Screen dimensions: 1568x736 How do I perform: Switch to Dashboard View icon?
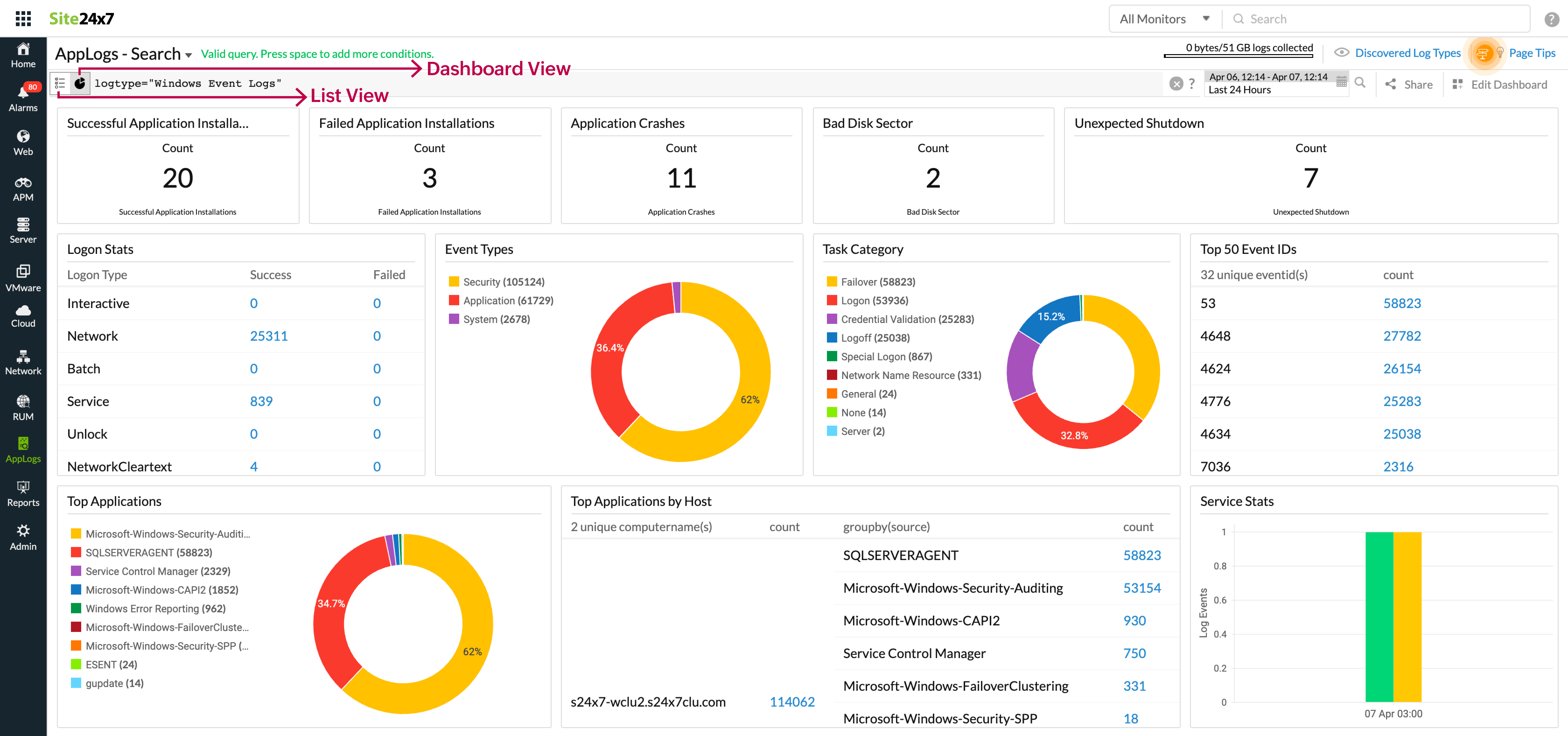pyautogui.click(x=80, y=83)
